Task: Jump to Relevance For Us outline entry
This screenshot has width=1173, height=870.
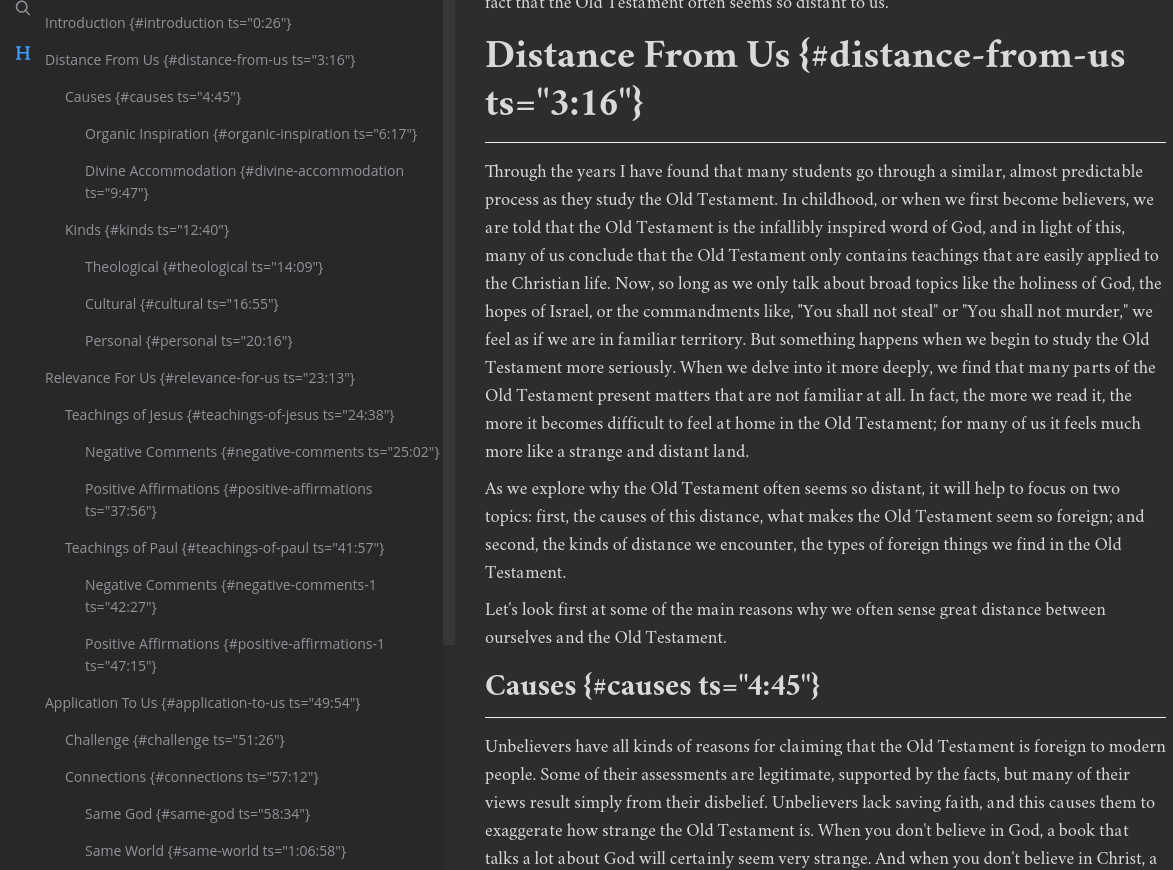Action: tap(200, 378)
